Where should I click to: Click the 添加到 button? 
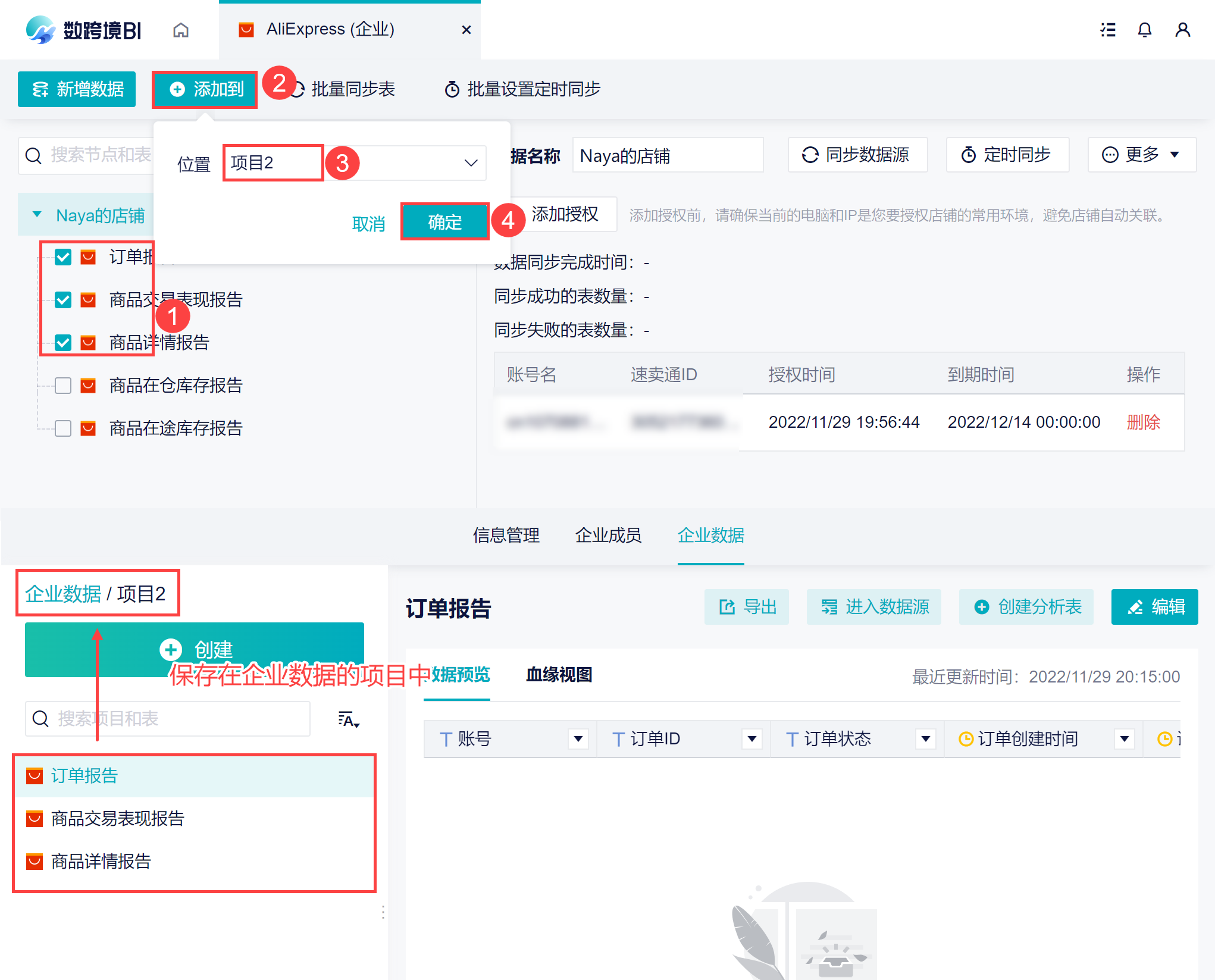(205, 89)
